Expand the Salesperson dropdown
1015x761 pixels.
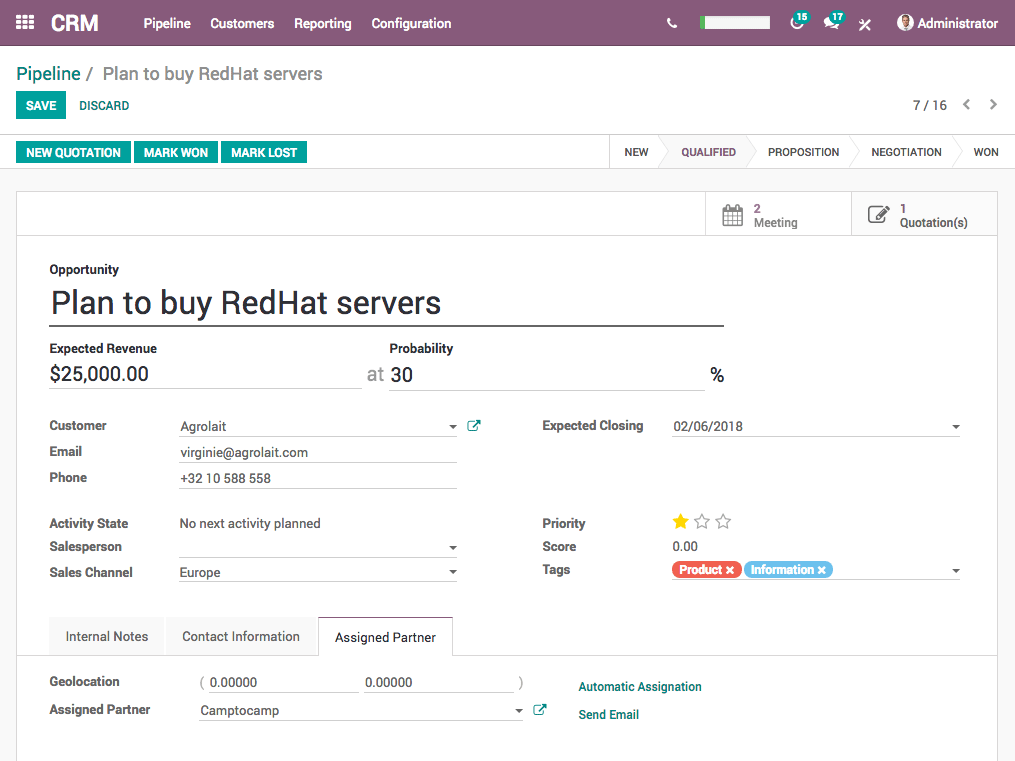point(452,548)
